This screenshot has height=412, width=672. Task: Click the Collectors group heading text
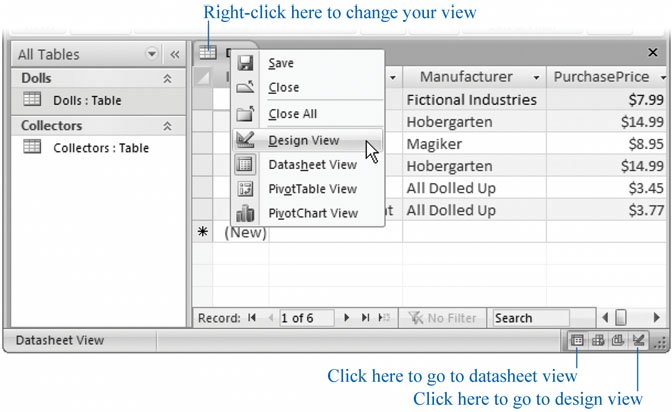point(51,126)
